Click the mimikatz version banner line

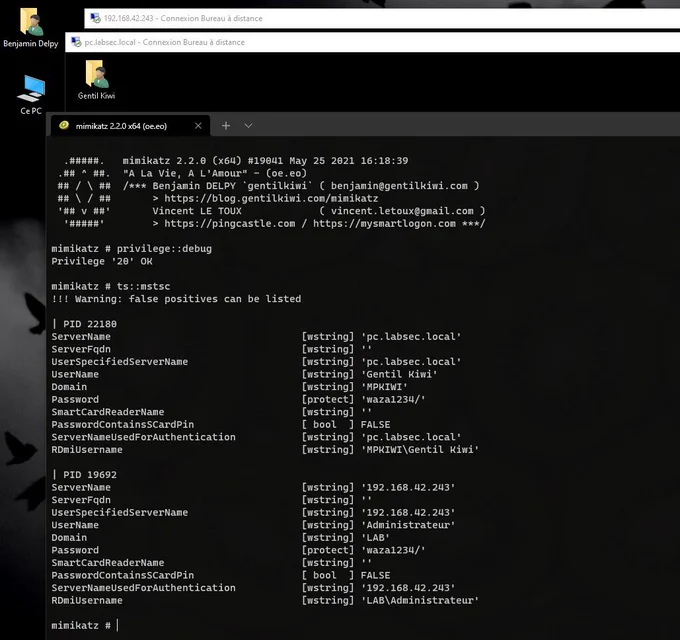pyautogui.click(x=265, y=160)
